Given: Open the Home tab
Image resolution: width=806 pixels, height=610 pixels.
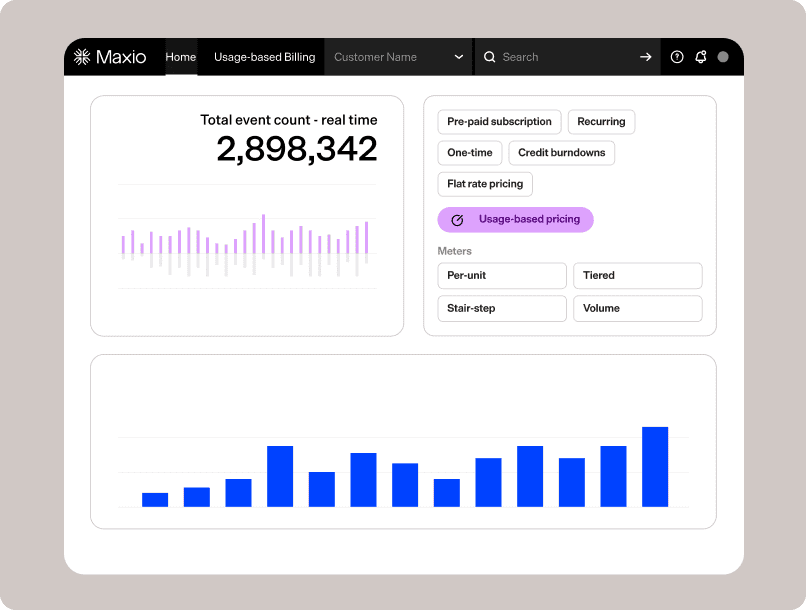Looking at the screenshot, I should [x=180, y=57].
